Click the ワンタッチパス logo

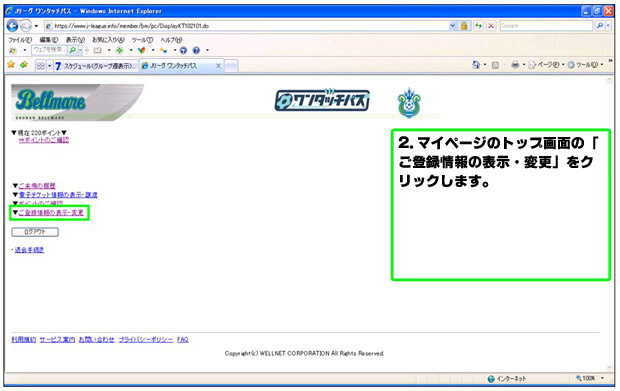tap(322, 100)
